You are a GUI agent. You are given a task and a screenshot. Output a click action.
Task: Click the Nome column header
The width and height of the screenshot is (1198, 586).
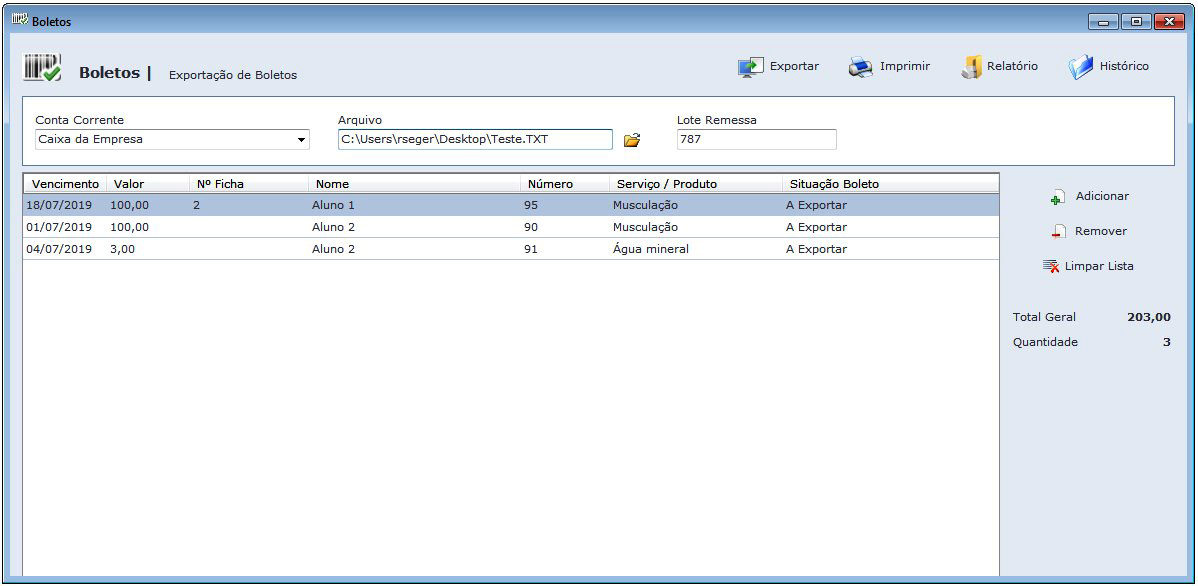415,184
